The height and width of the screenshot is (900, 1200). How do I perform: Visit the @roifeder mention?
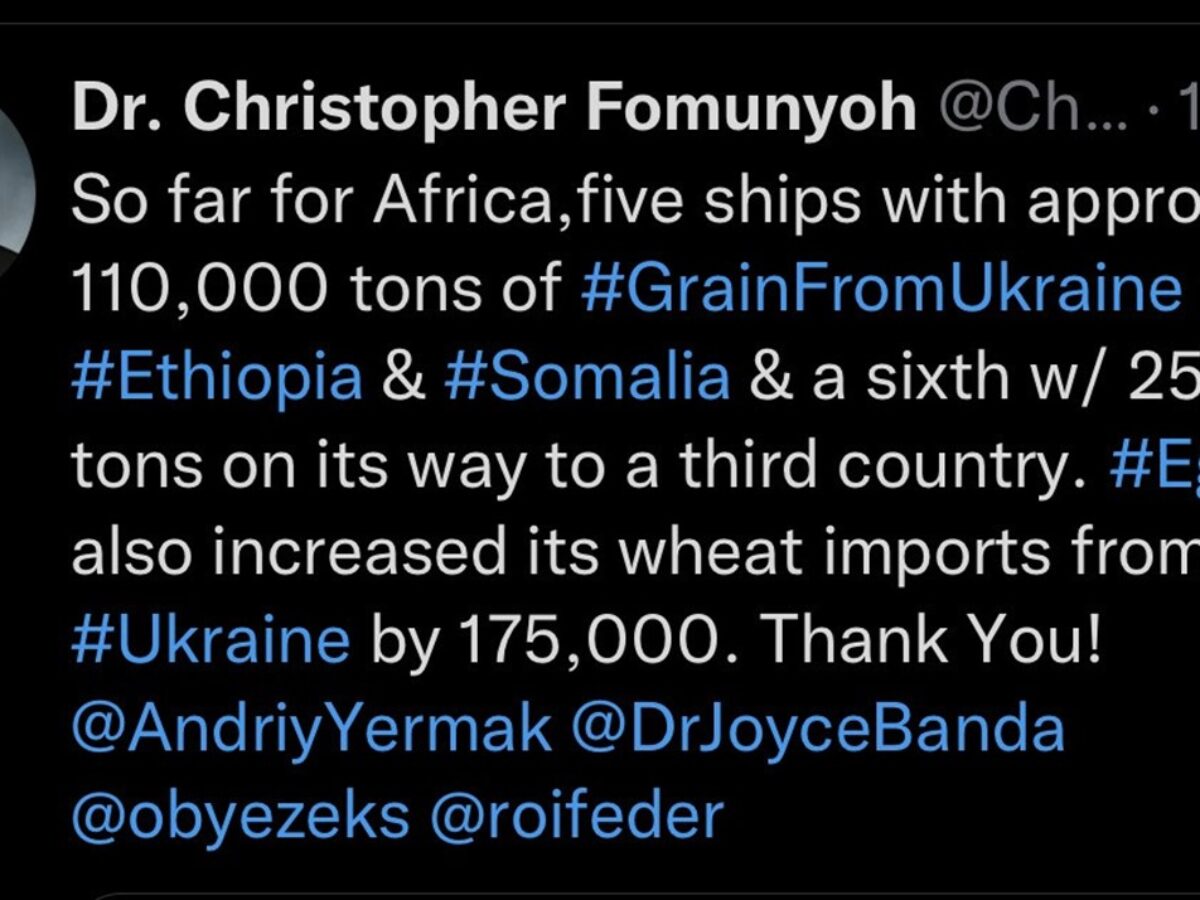tap(576, 815)
